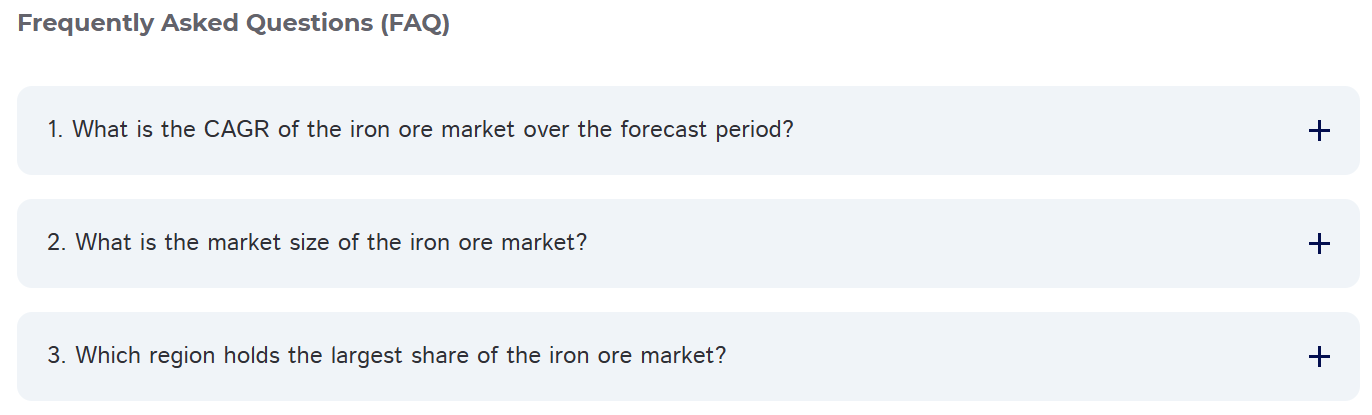The height and width of the screenshot is (415, 1372).
Task: Click the plus icon next to market size question
Action: (x=1319, y=243)
